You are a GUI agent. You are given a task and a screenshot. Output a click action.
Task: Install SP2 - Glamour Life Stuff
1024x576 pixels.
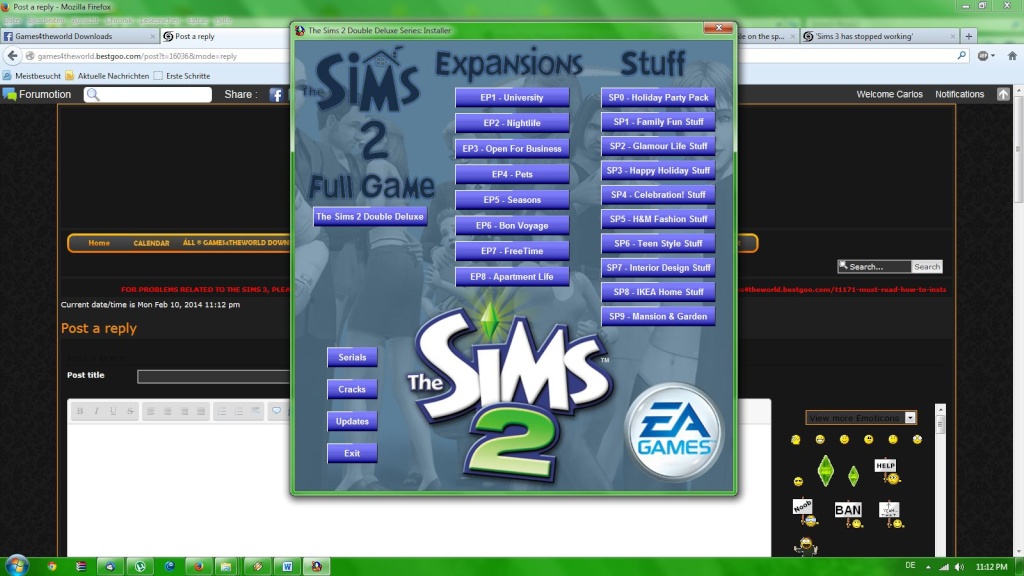658,146
